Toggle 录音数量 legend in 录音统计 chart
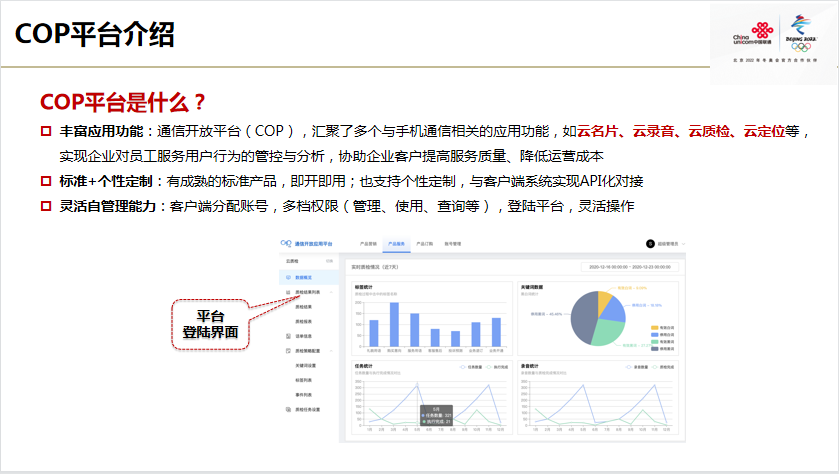Image resolution: width=839 pixels, height=474 pixels. (635, 366)
